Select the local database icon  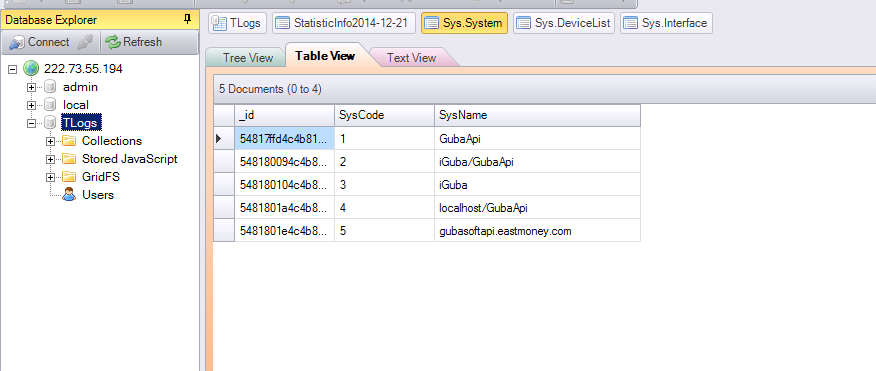coord(50,105)
